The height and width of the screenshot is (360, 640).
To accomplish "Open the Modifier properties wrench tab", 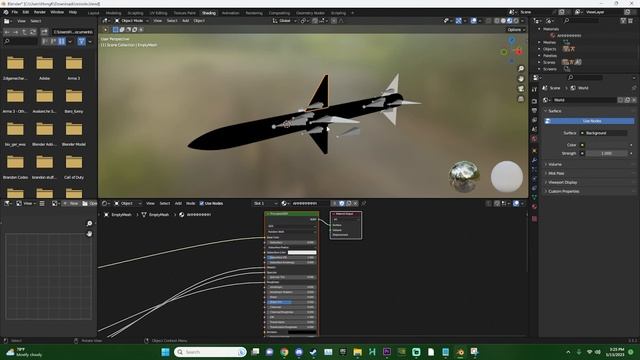I will (534, 160).
